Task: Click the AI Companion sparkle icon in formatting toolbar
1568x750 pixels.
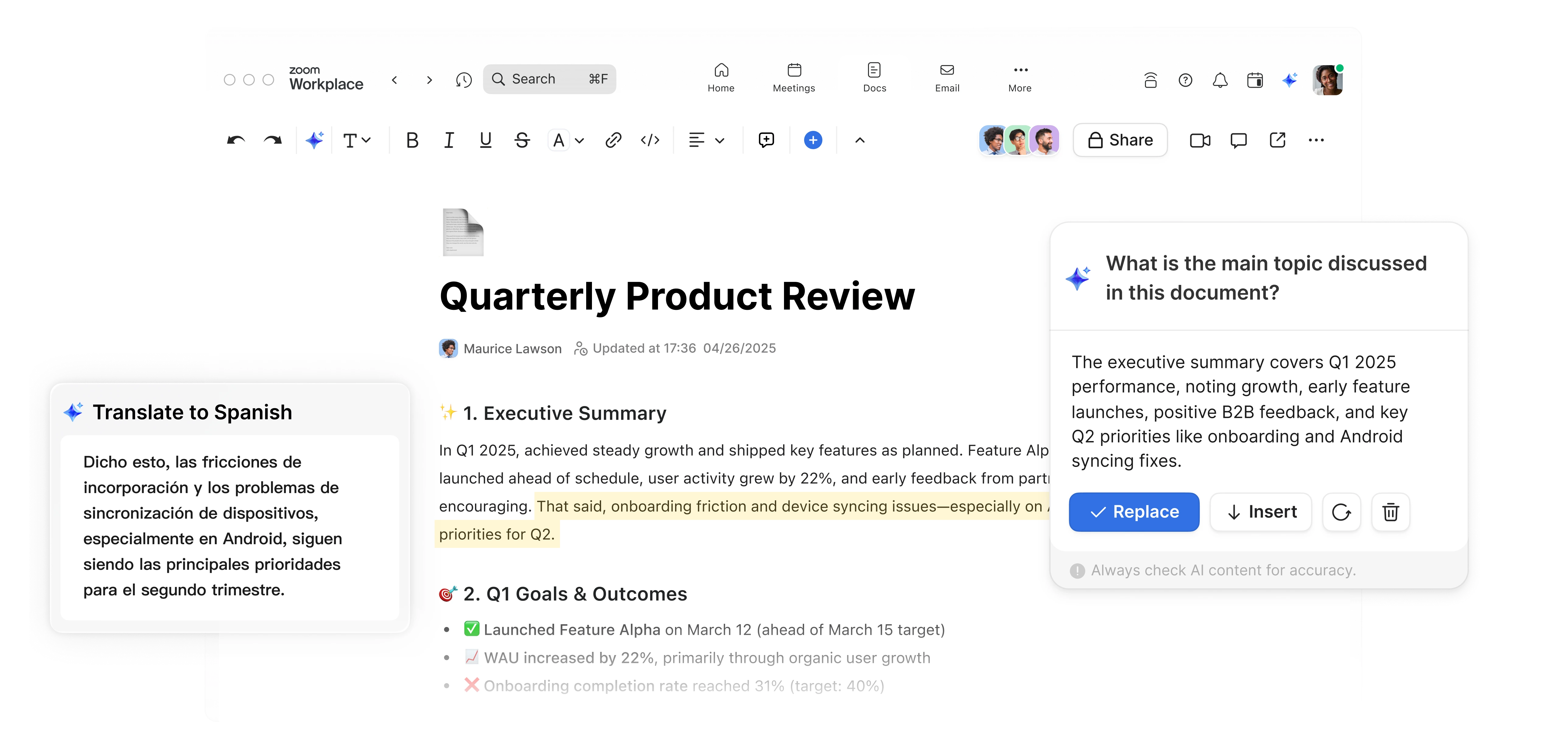Action: pos(314,140)
